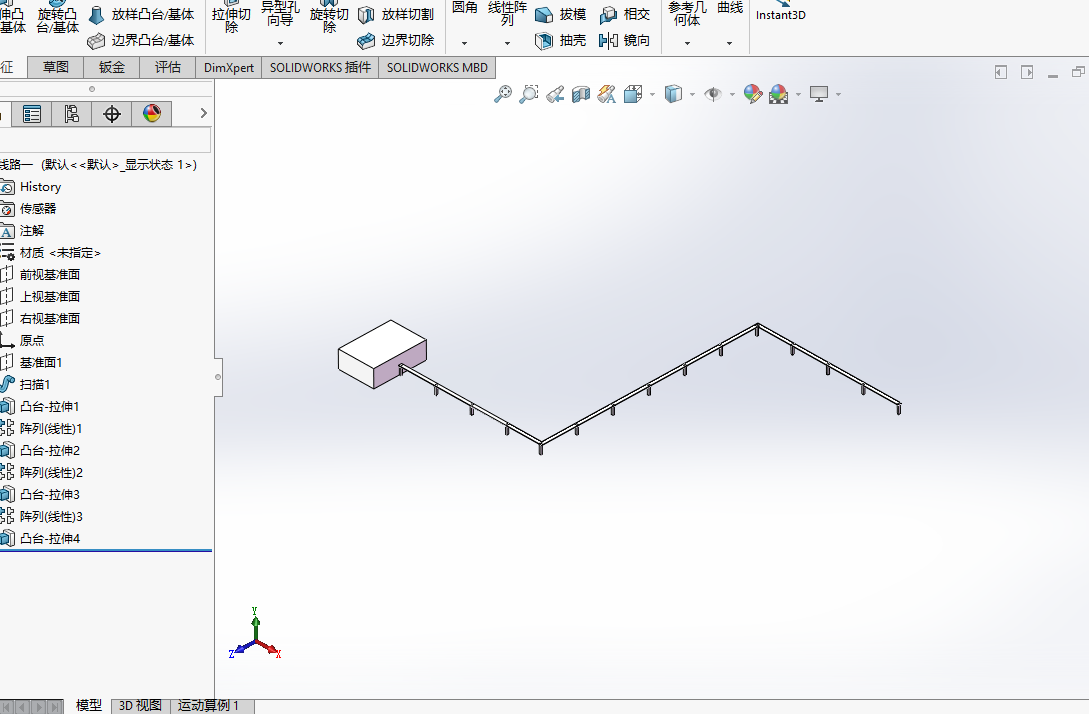
Task: Open the ConfigurationManager panel tab
Action: tap(72, 114)
